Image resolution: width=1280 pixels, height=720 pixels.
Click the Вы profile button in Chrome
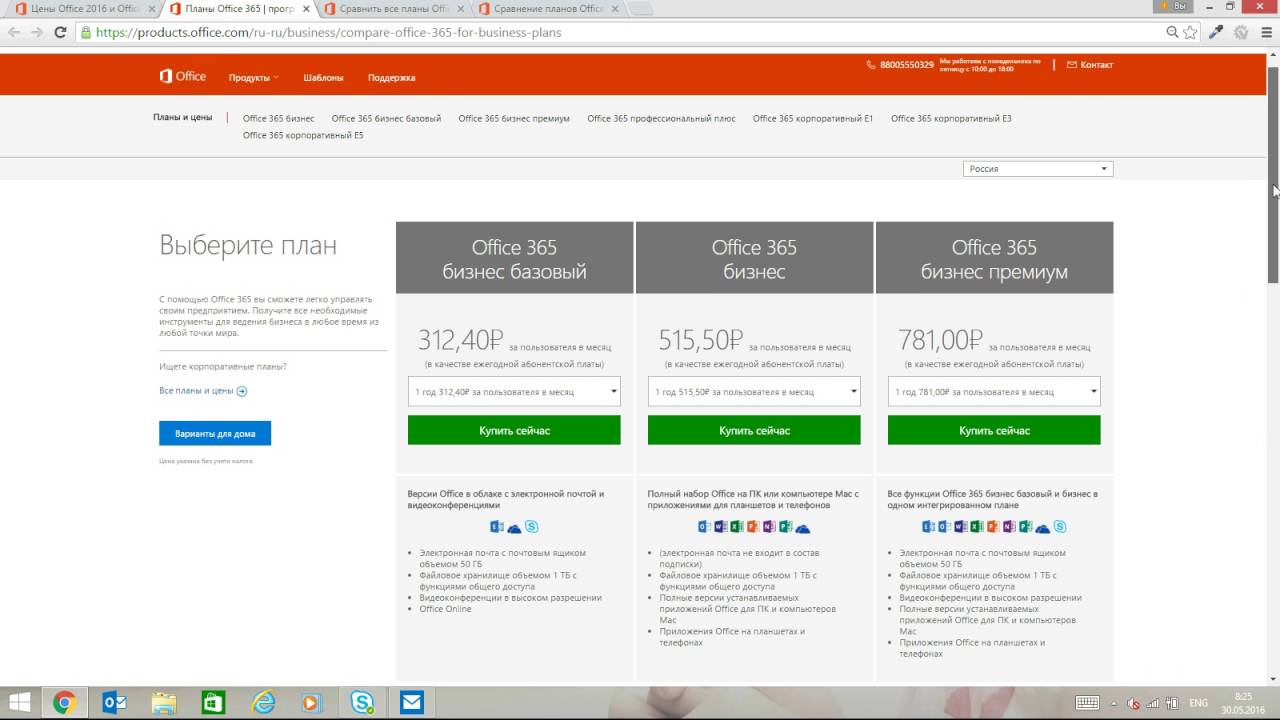pos(1173,6)
